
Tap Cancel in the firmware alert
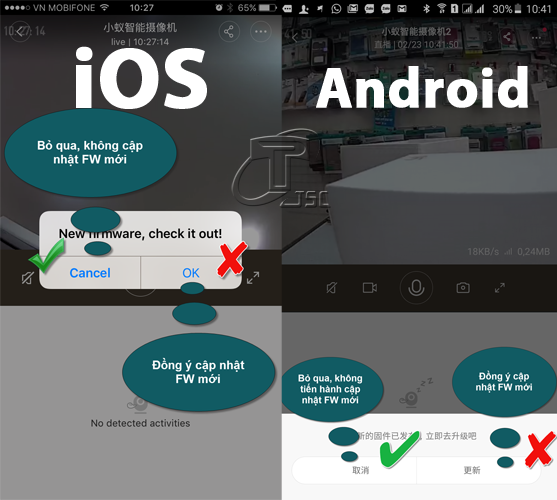coord(90,273)
